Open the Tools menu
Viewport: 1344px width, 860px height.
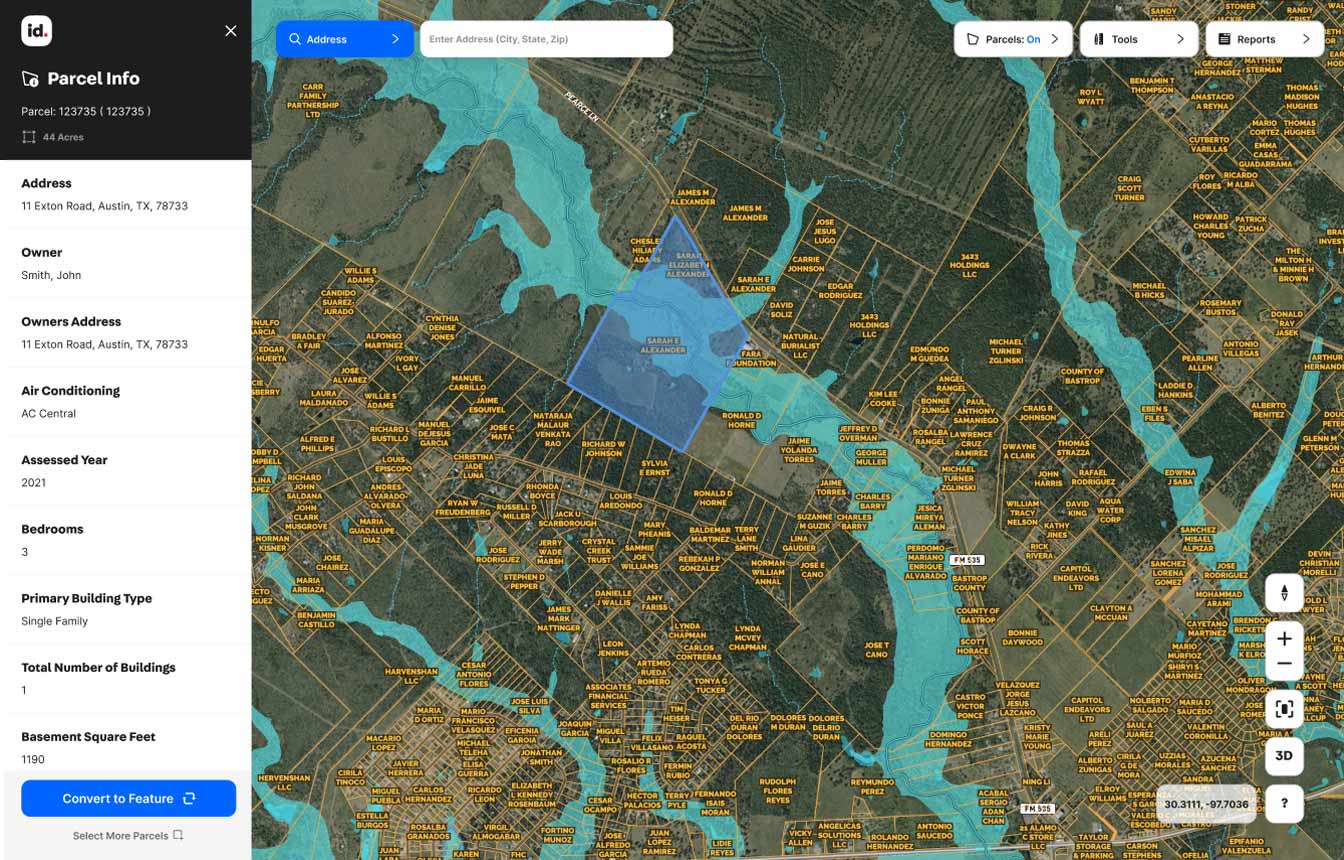1139,39
